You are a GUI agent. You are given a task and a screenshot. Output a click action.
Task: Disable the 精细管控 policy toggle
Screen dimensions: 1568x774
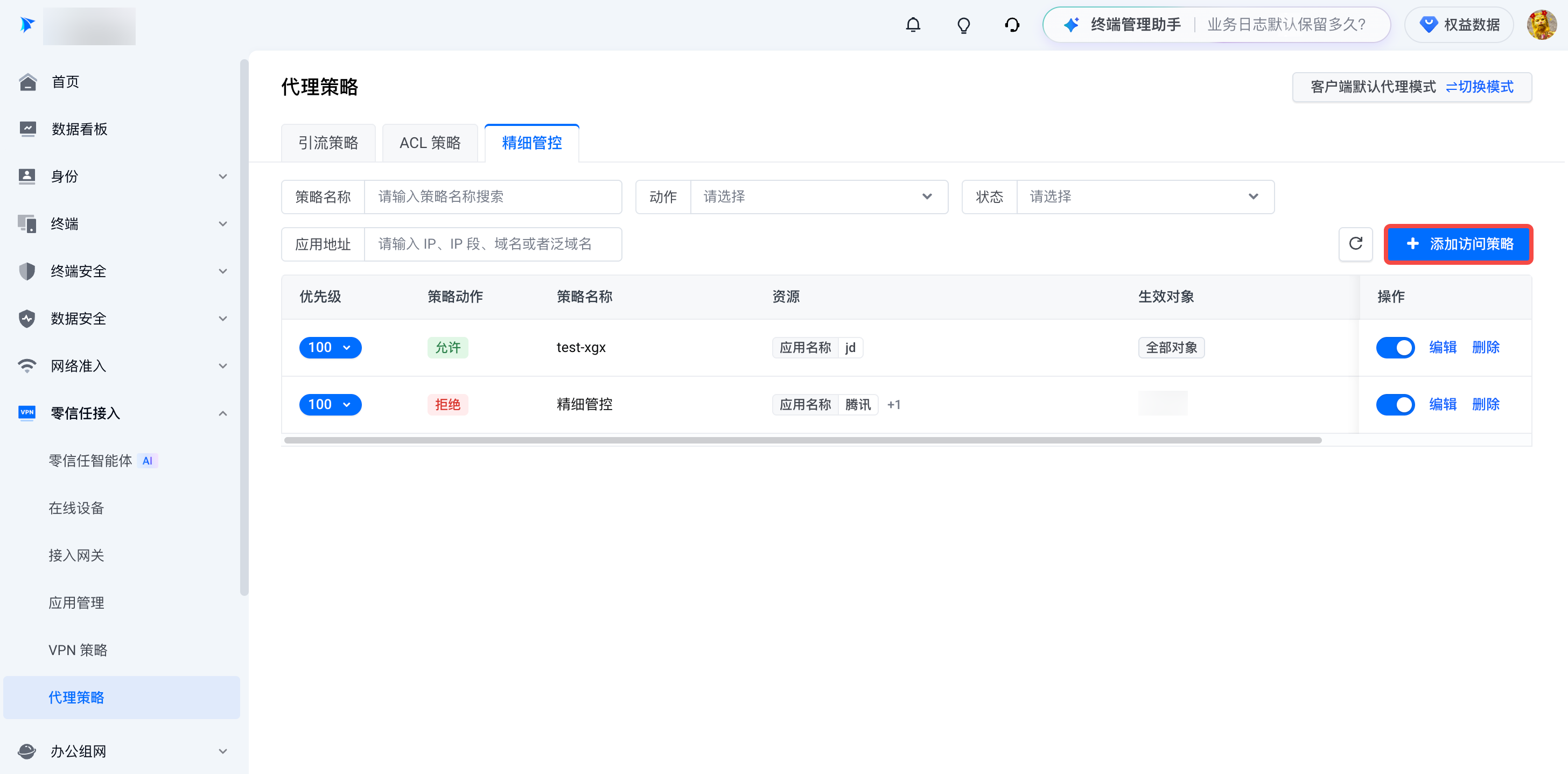click(x=1395, y=405)
